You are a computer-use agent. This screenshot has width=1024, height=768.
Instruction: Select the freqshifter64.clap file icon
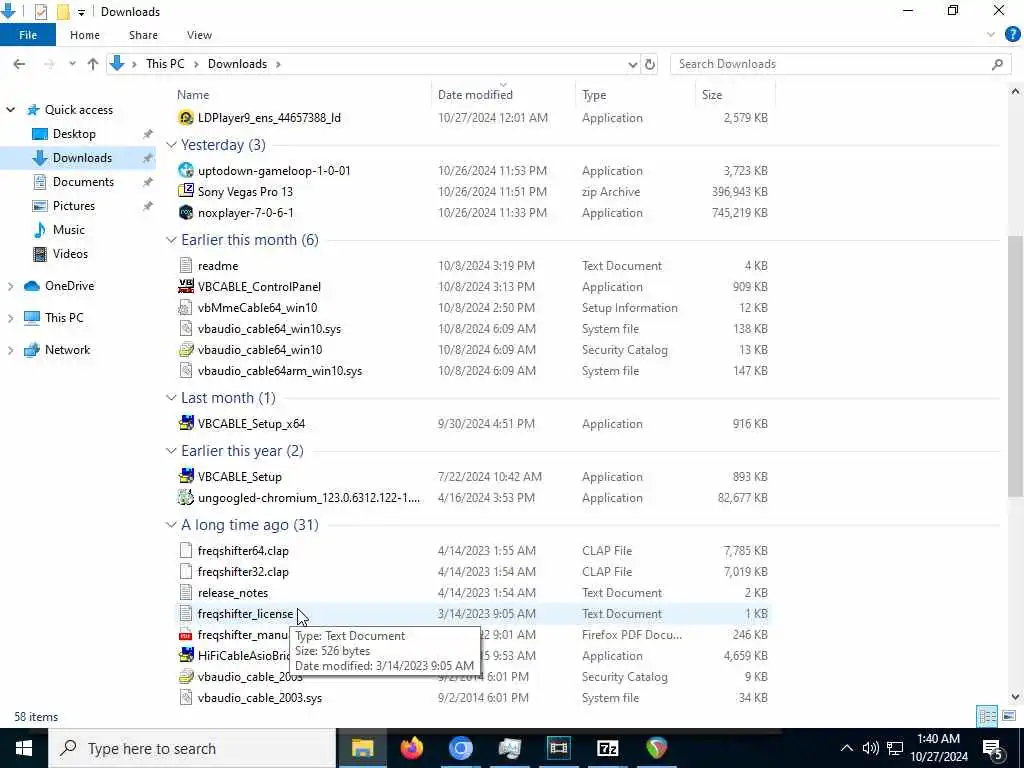(186, 551)
